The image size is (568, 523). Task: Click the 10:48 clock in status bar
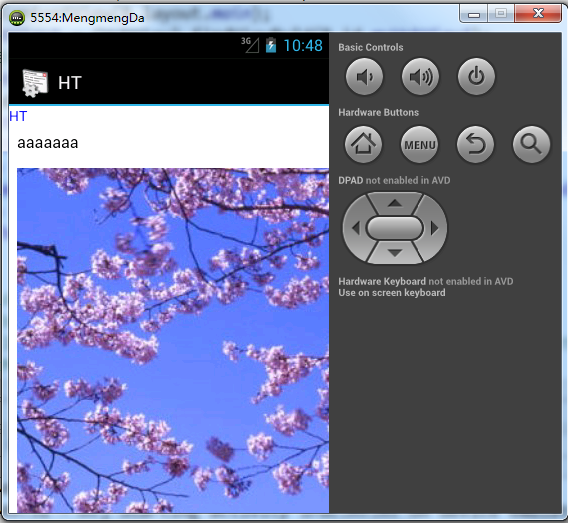tap(303, 46)
